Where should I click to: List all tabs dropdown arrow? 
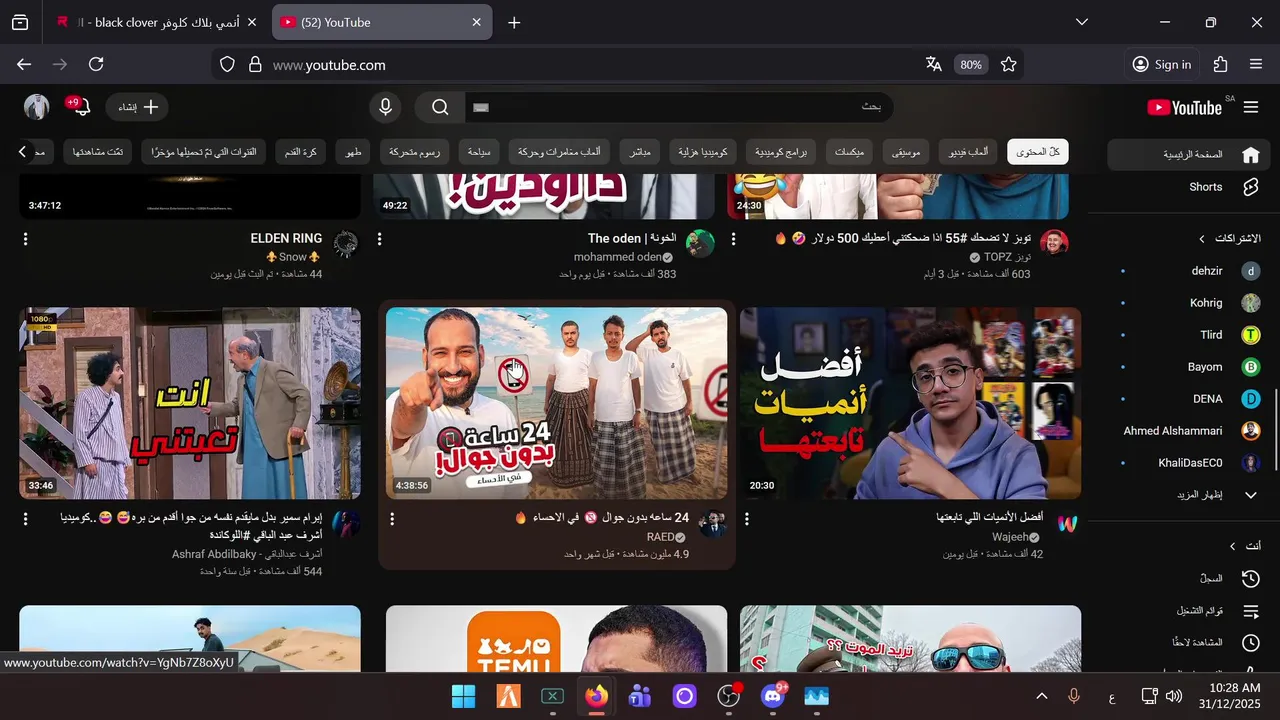1081,22
